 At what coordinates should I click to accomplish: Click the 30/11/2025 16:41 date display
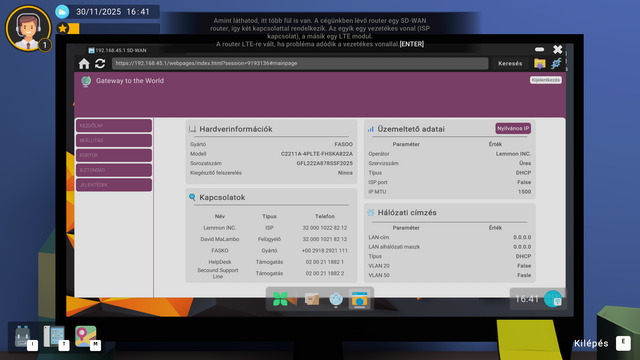[x=113, y=11]
